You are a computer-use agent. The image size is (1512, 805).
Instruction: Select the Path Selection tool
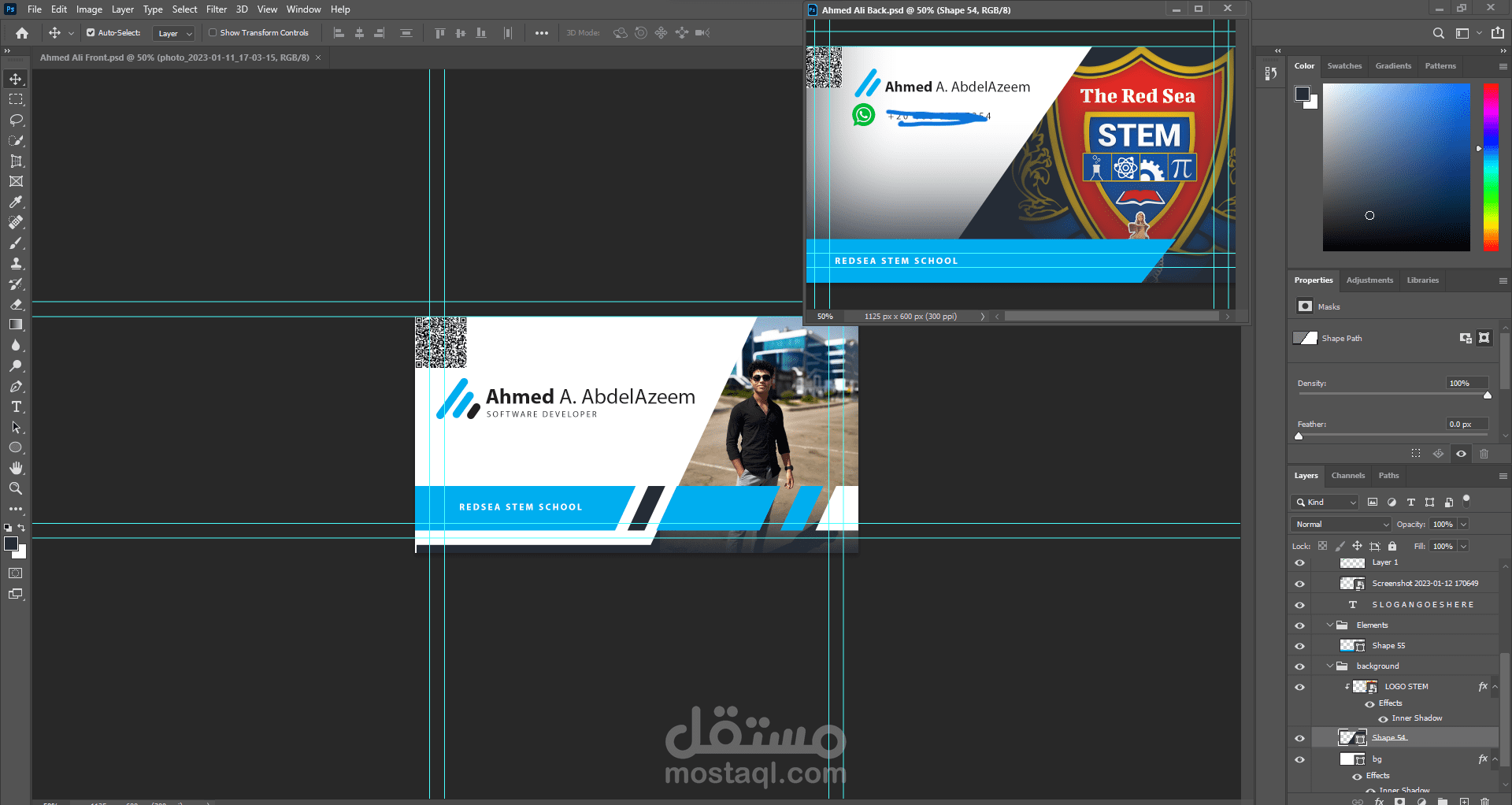pyautogui.click(x=16, y=427)
